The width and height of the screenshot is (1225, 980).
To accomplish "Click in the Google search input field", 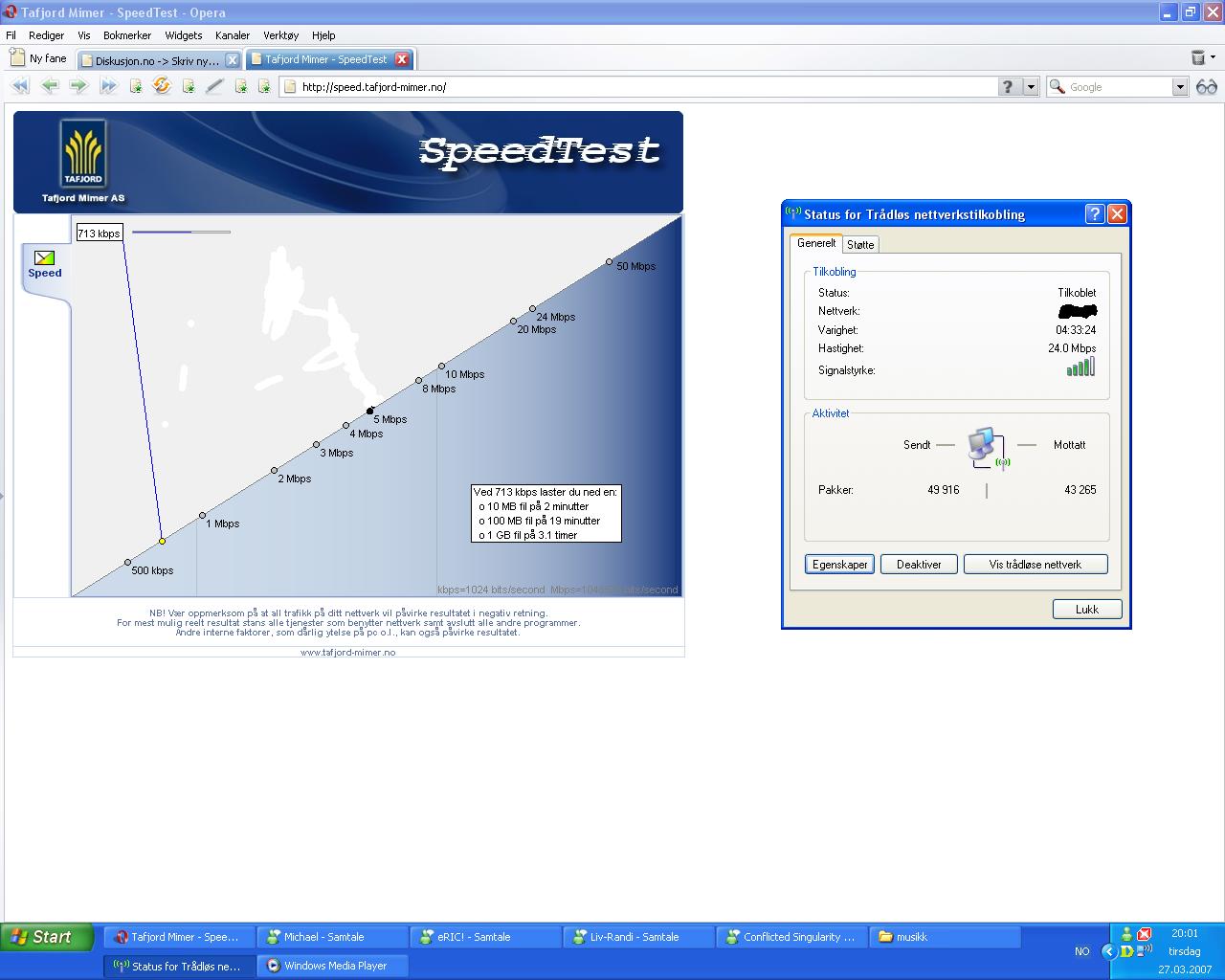I will [1118, 86].
